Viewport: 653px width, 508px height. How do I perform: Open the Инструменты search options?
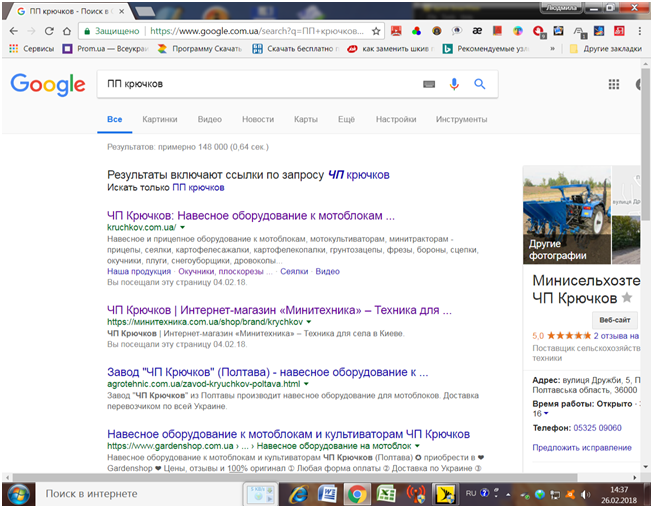[461, 120]
